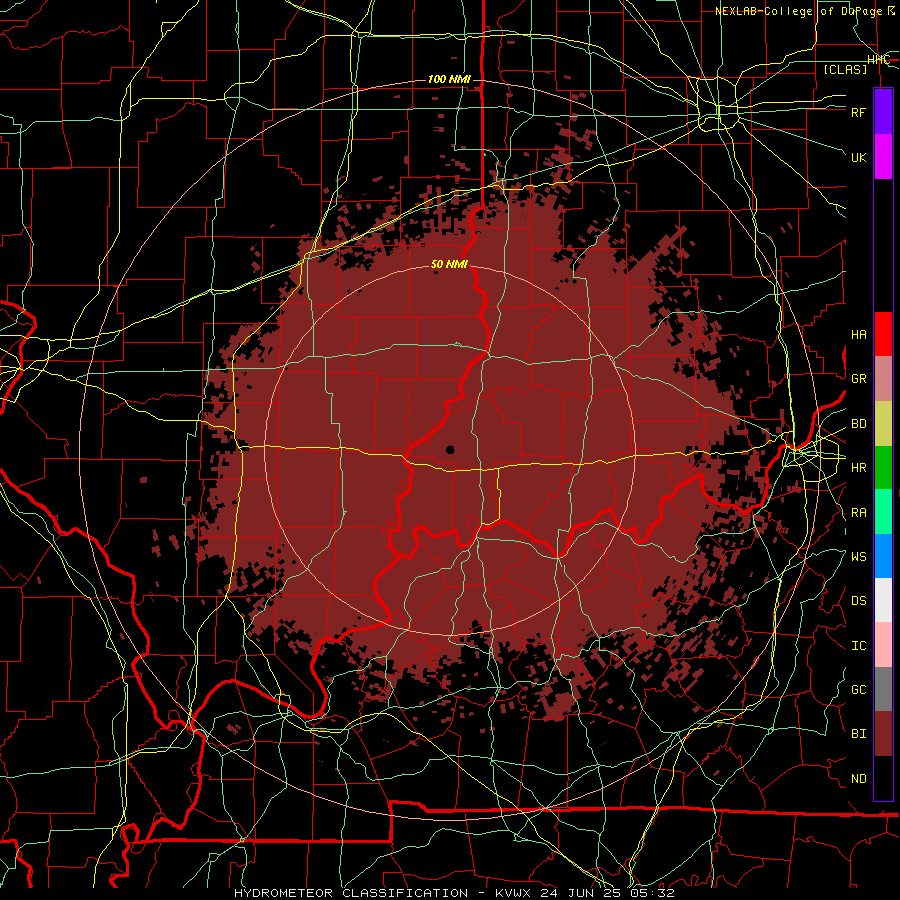Click the red HA color swatch
This screenshot has width=900, height=900.
pos(883,334)
